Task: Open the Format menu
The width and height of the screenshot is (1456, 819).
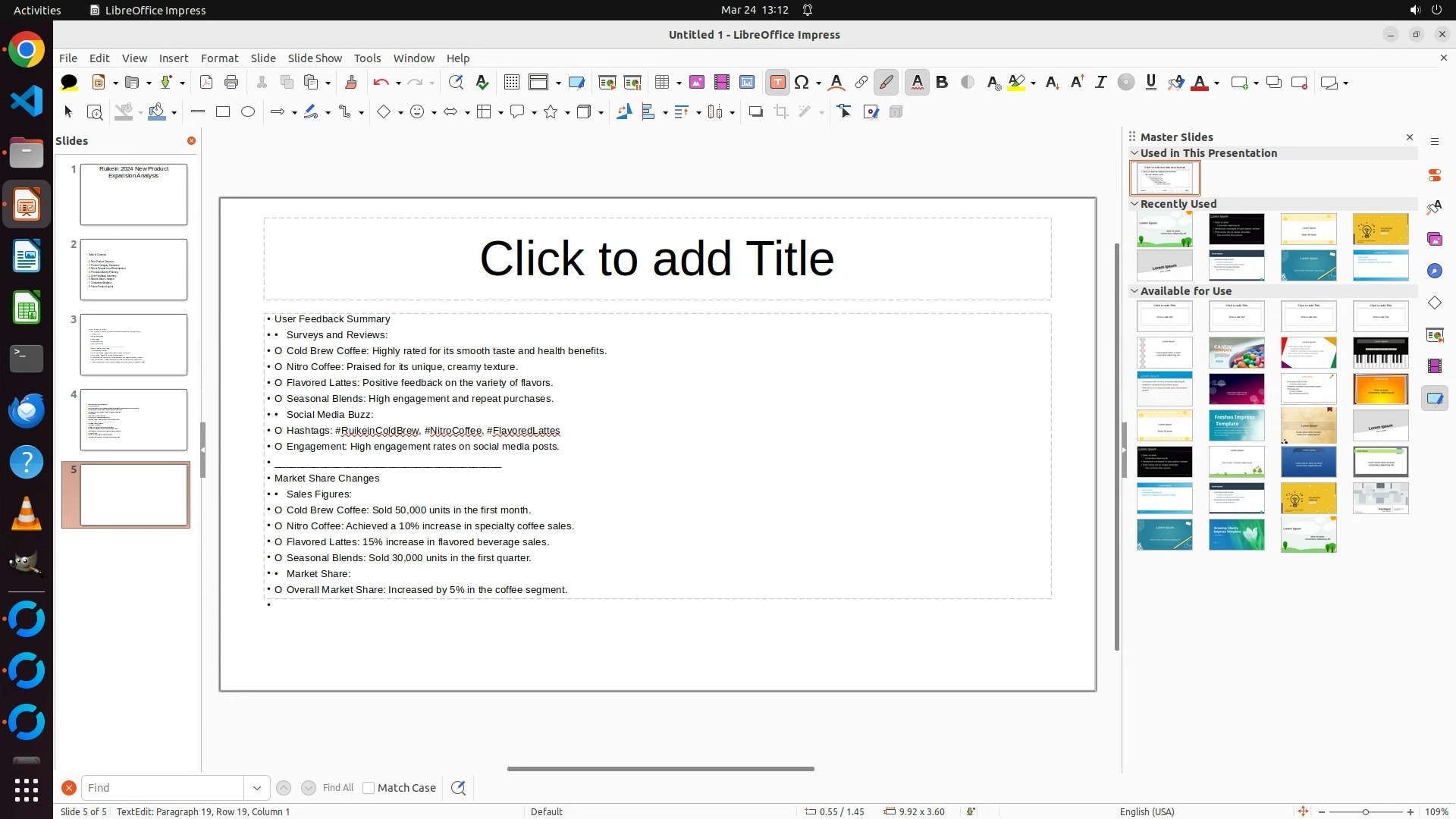Action: coord(219,58)
